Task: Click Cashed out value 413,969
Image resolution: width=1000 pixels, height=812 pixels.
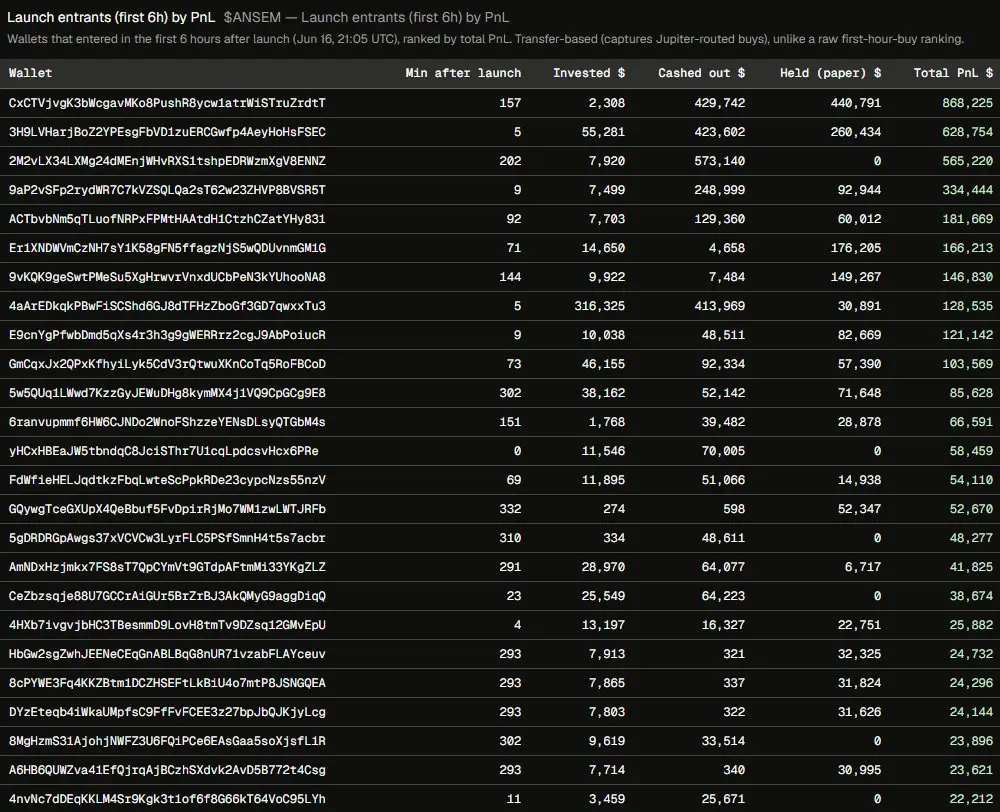Action: tap(719, 306)
